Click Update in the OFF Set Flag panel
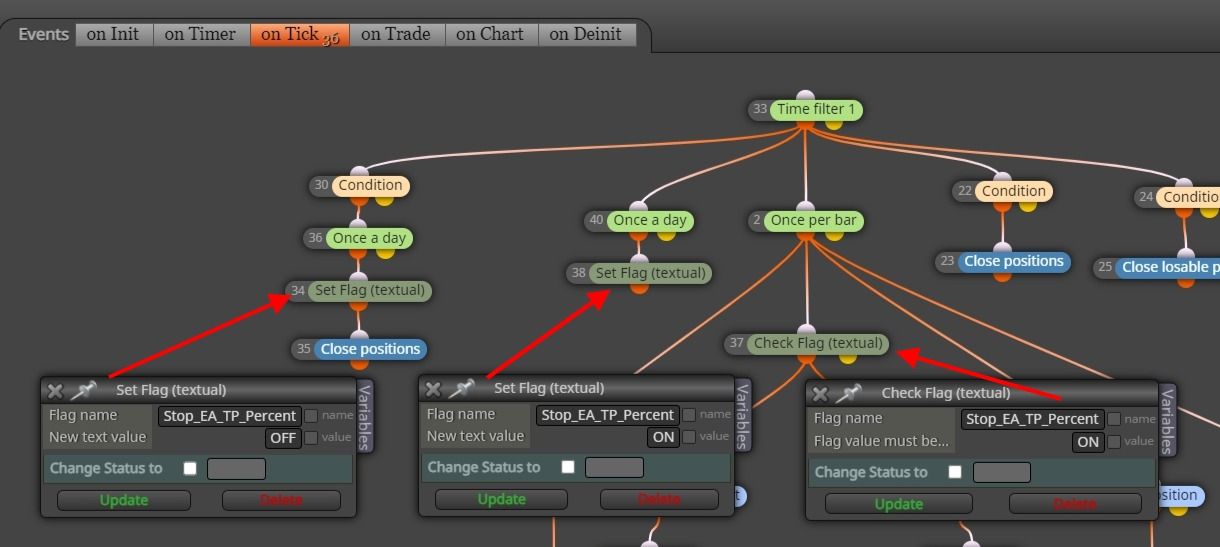This screenshot has width=1220, height=547. click(124, 500)
